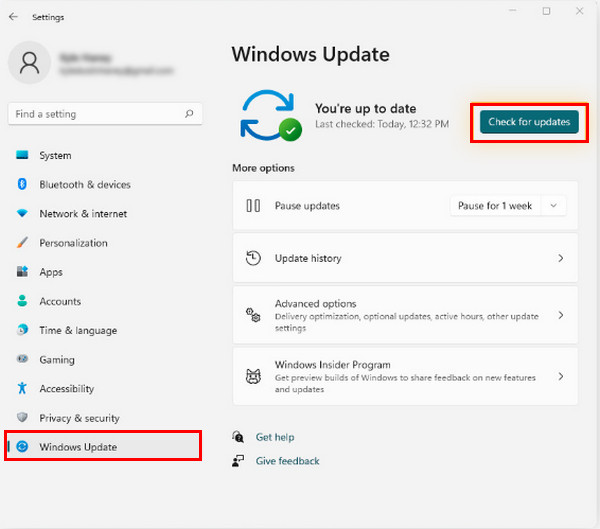Click the Windows Insider cat icon
The image size is (600, 529).
pyautogui.click(x=253, y=377)
